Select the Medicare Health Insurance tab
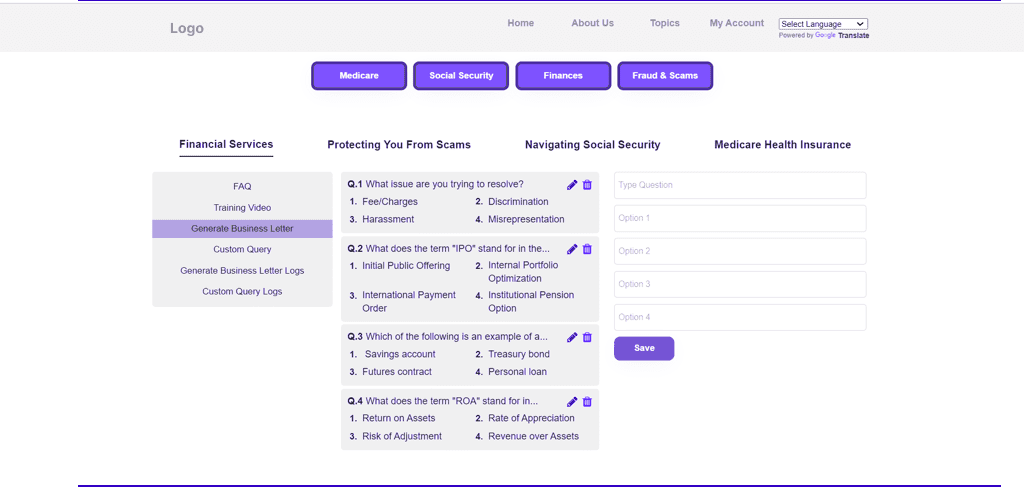 tap(782, 145)
